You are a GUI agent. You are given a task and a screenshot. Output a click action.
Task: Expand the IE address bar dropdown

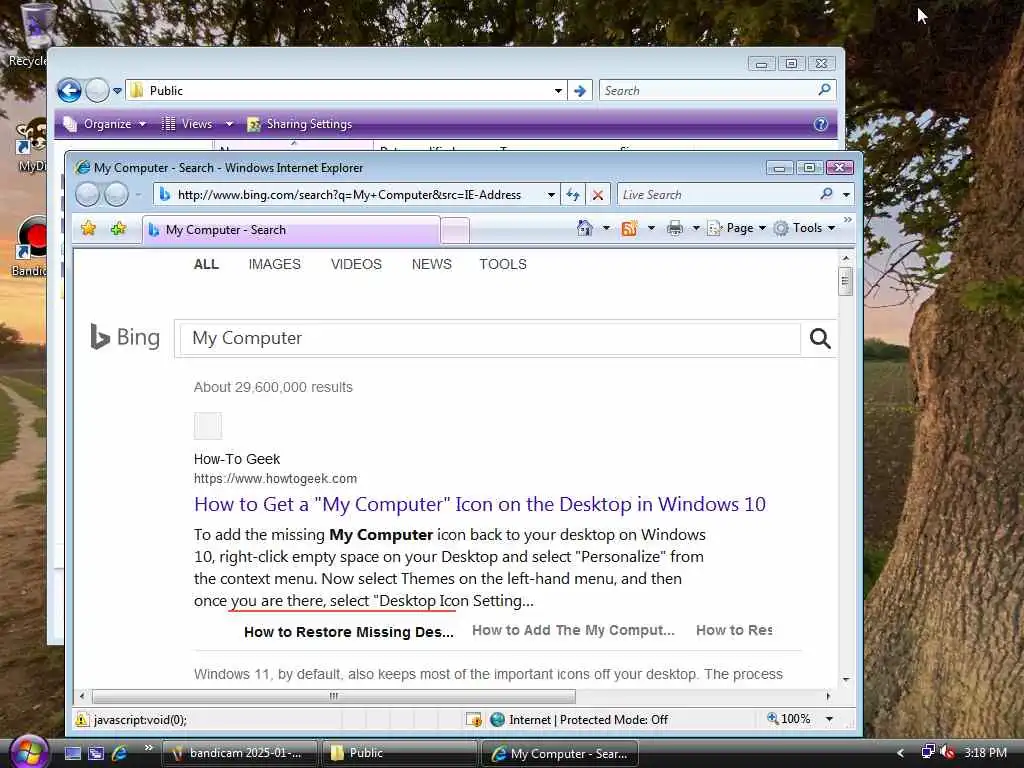551,195
